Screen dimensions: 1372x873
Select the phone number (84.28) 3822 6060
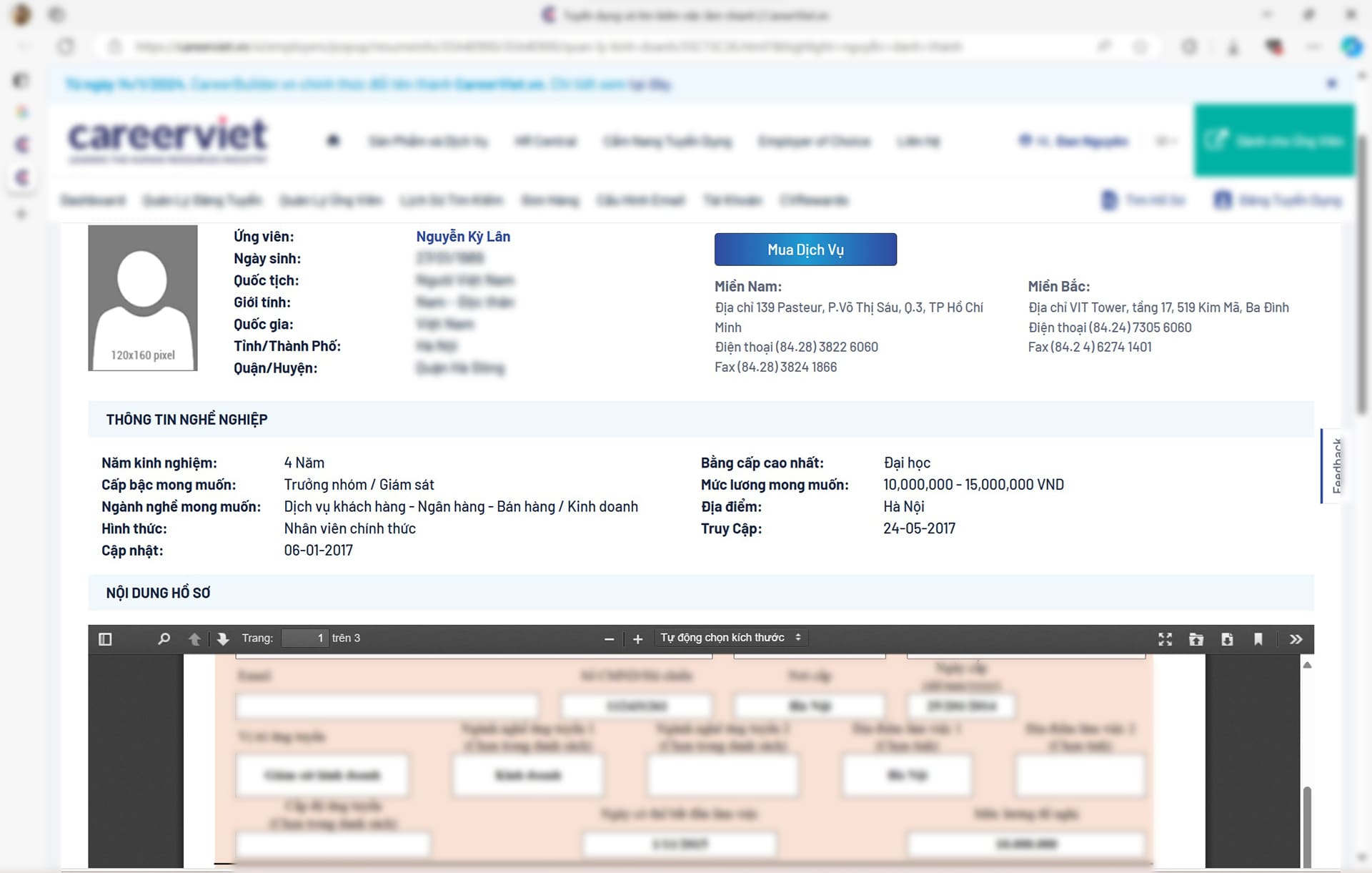(x=827, y=347)
